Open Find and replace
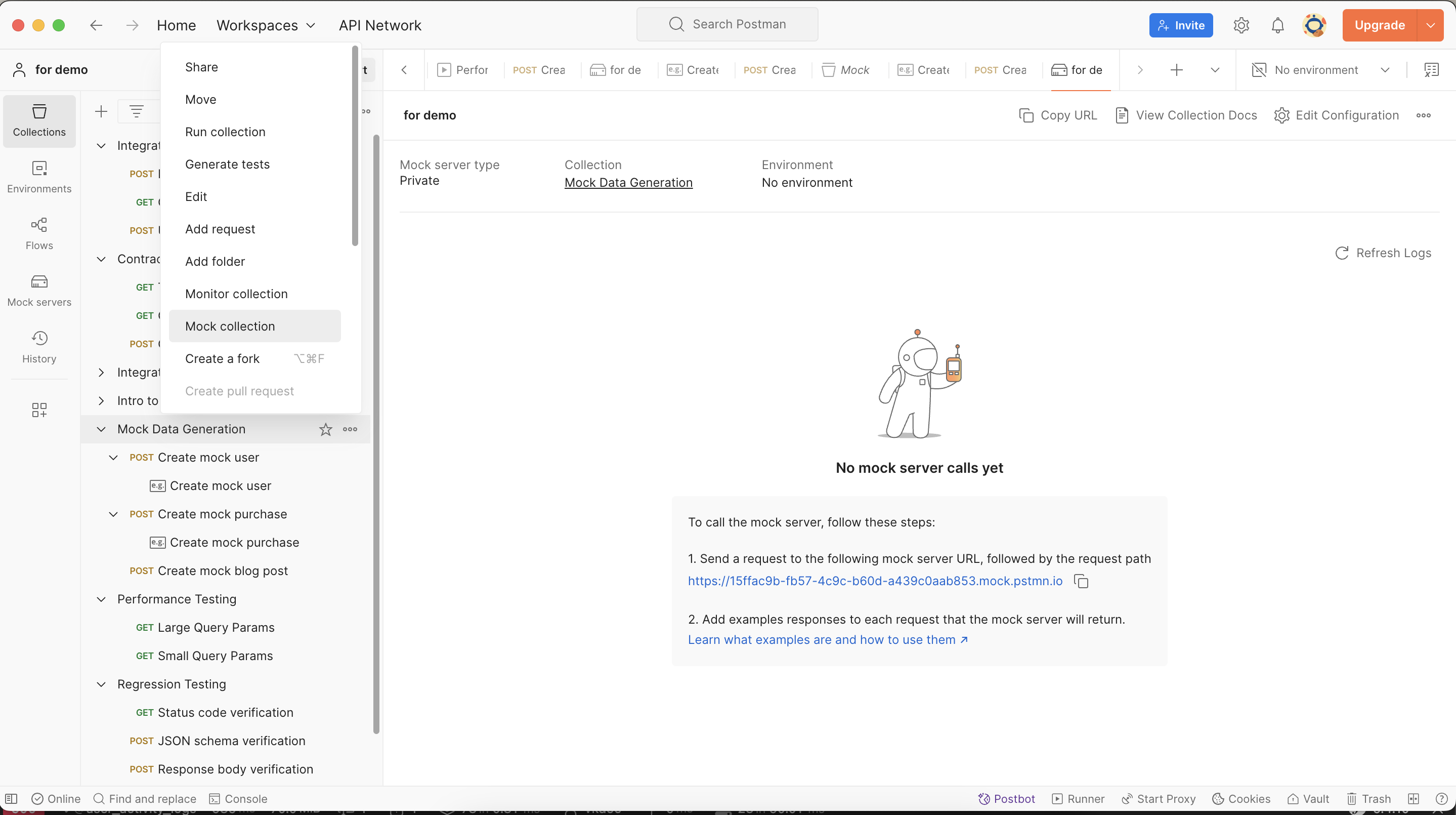 pos(144,799)
